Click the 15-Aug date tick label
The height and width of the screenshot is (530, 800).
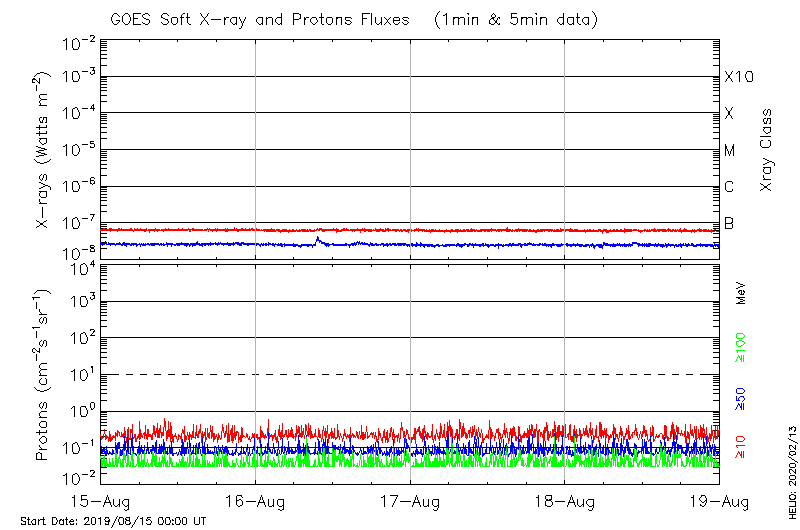[101, 501]
